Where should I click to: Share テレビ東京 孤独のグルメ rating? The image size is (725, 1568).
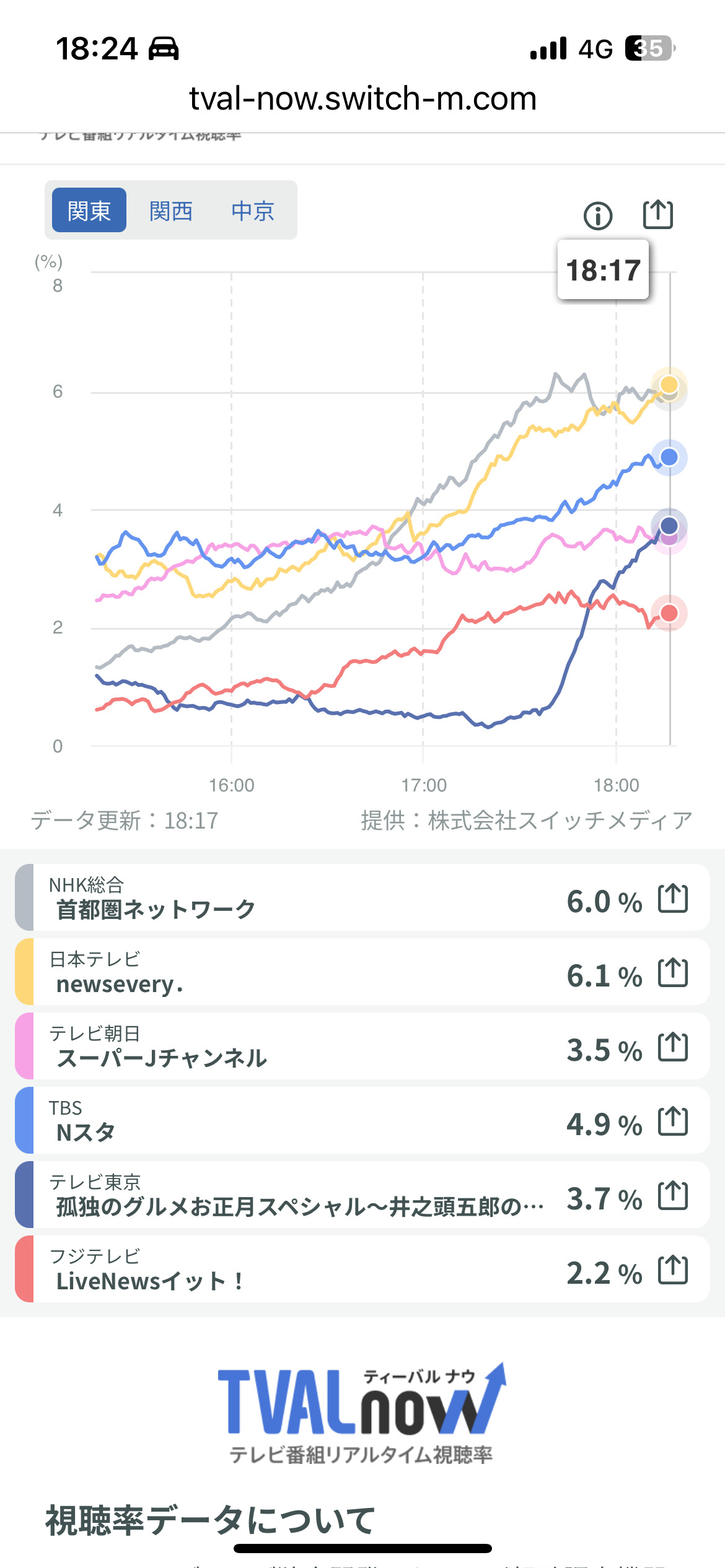(673, 1196)
